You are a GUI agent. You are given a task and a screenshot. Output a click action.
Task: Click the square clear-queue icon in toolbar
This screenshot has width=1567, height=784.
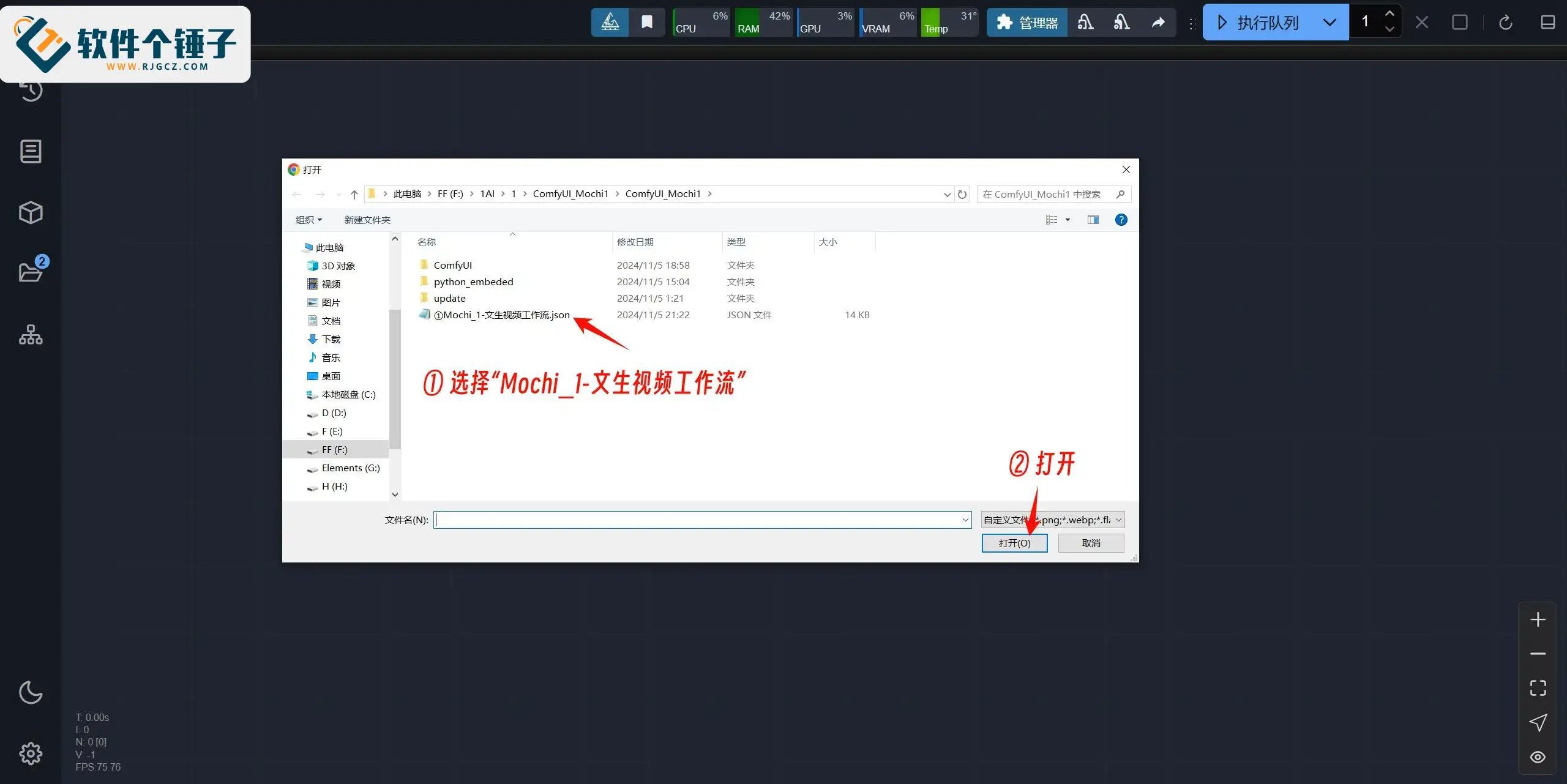1460,23
